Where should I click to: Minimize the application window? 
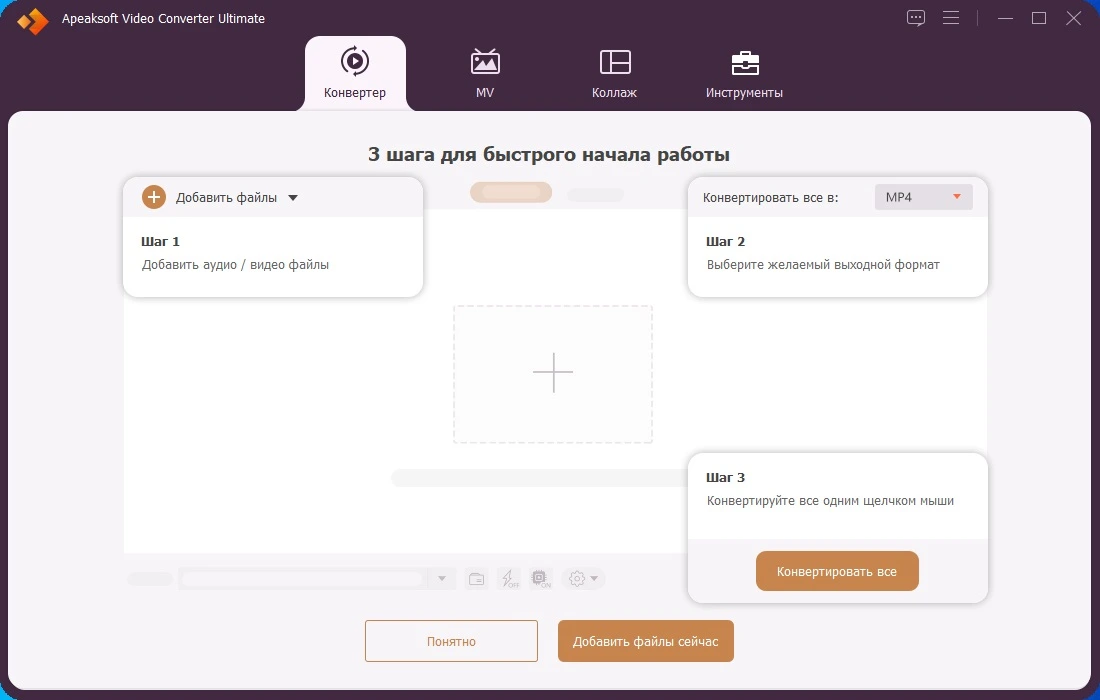click(x=1005, y=18)
